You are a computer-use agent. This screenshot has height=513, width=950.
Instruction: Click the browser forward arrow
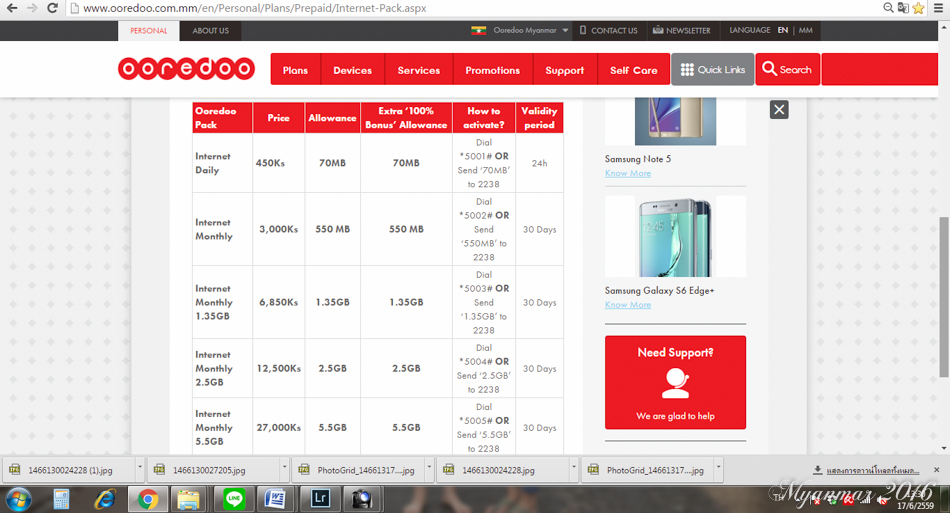coord(32,8)
